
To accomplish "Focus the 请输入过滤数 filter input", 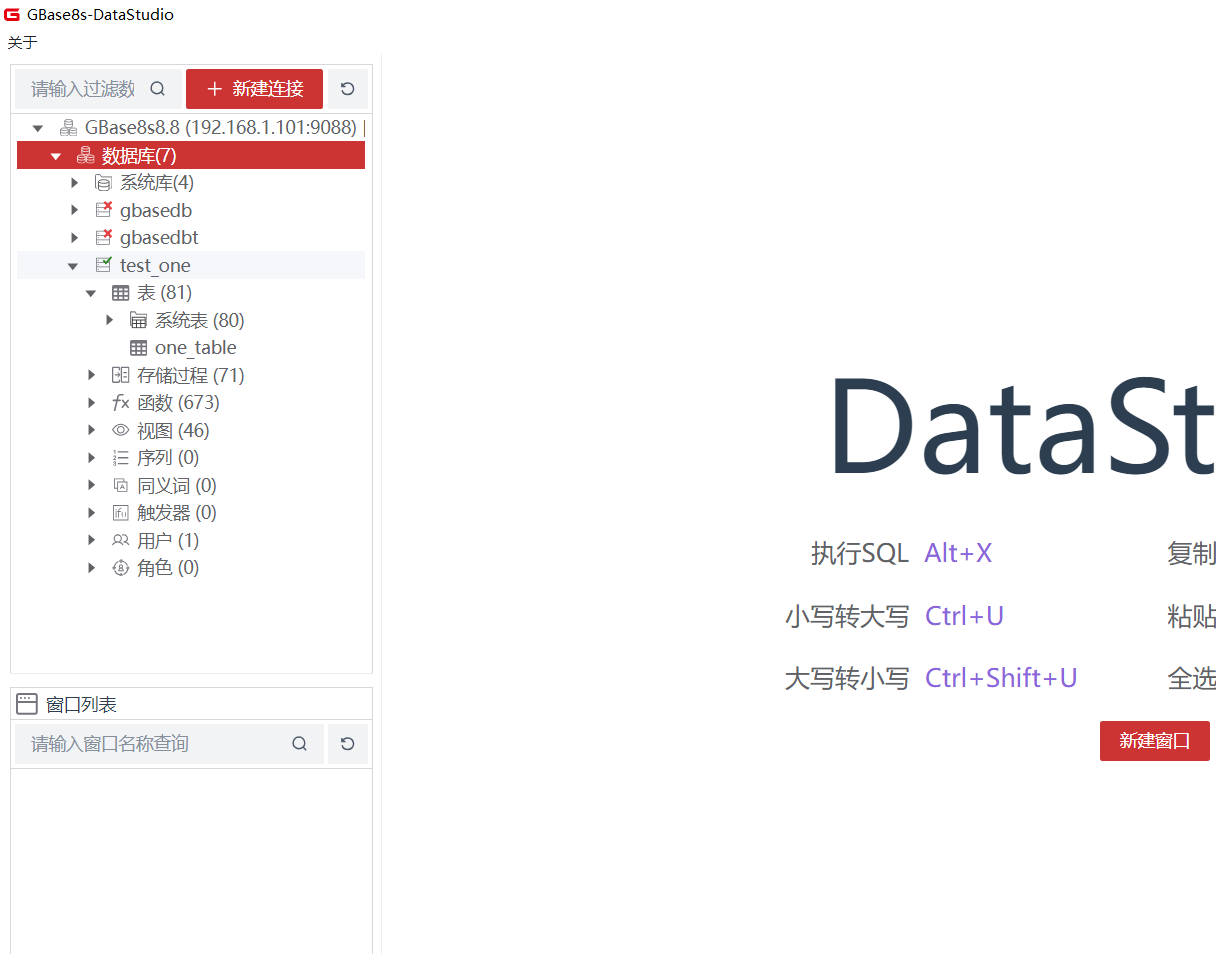I will click(83, 89).
